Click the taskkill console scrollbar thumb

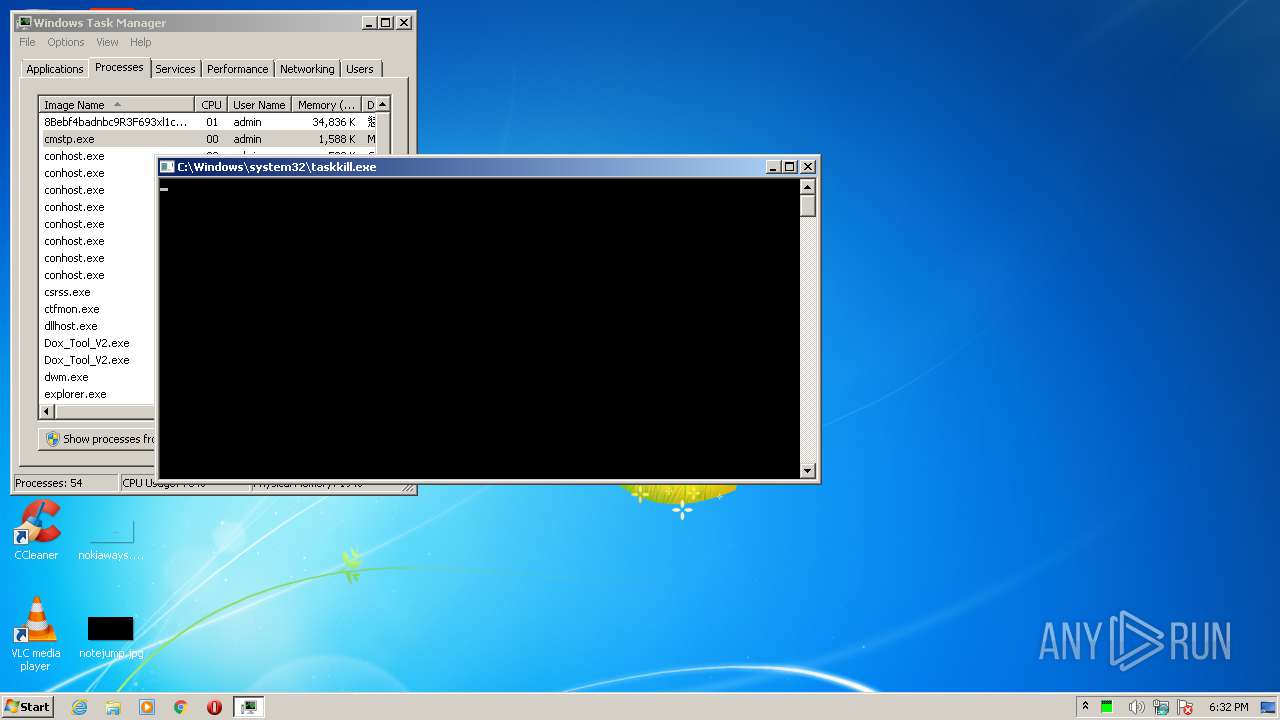[x=808, y=206]
